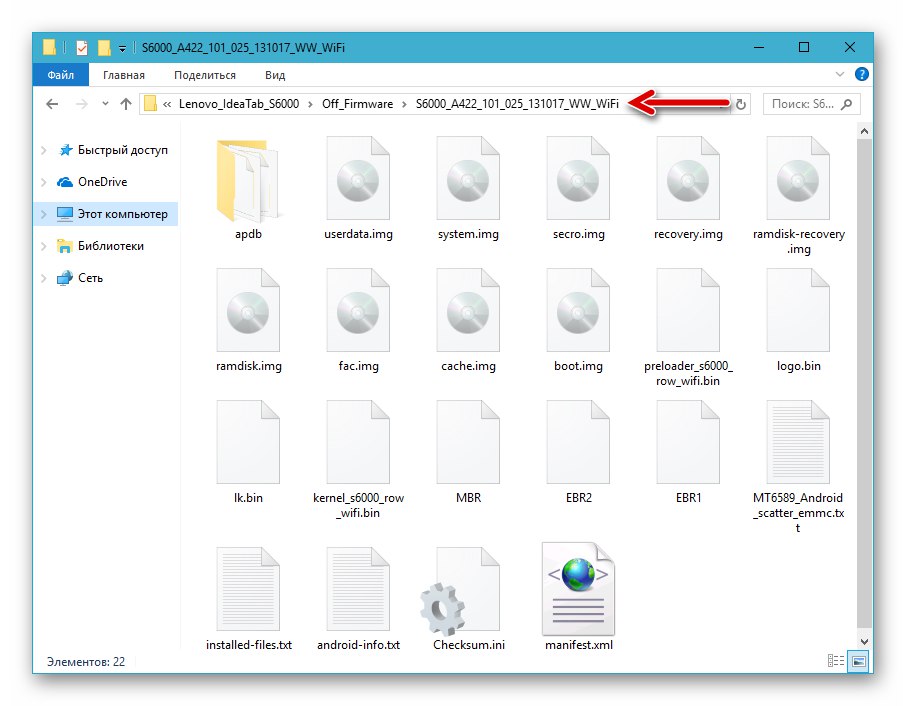
Task: Switch to the Вид ribbon tab
Action: 274,74
